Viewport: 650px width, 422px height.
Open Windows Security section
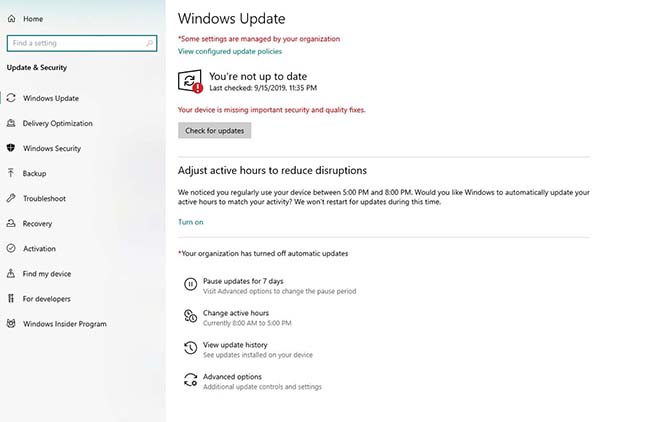click(x=52, y=148)
